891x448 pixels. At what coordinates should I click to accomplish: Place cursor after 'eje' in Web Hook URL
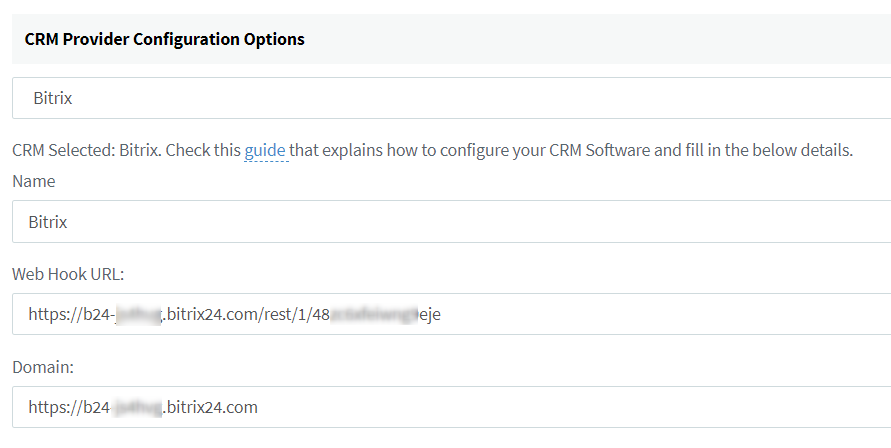click(x=442, y=314)
